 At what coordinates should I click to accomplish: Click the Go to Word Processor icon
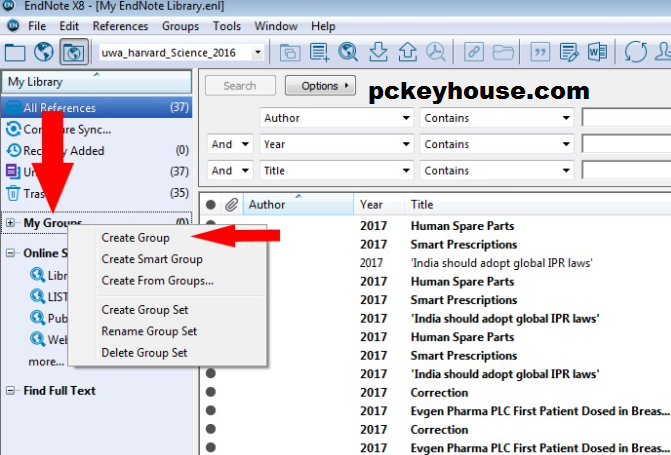click(x=597, y=52)
